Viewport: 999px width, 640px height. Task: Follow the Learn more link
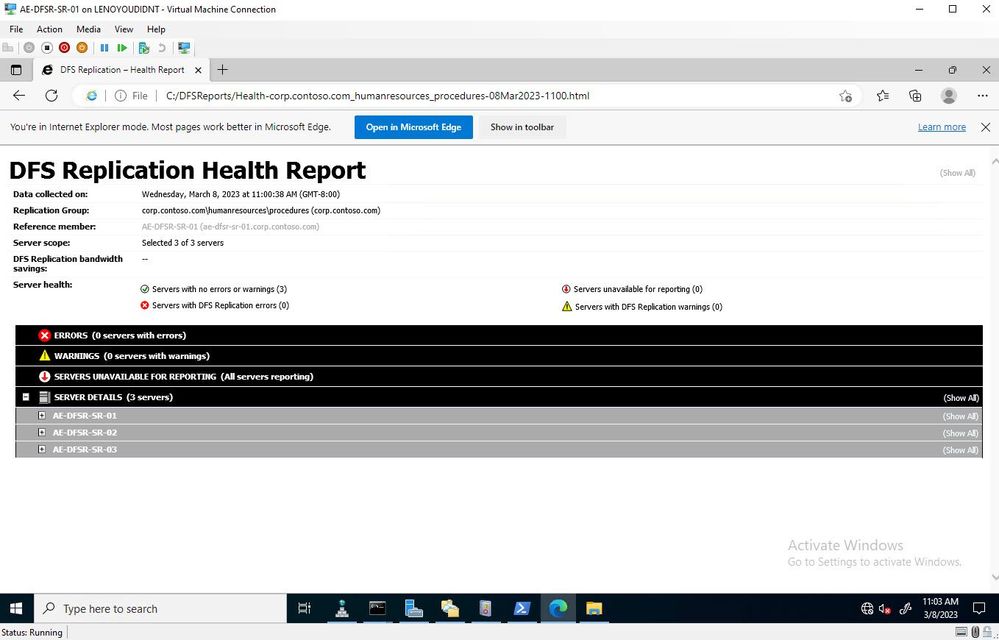pyautogui.click(x=942, y=127)
